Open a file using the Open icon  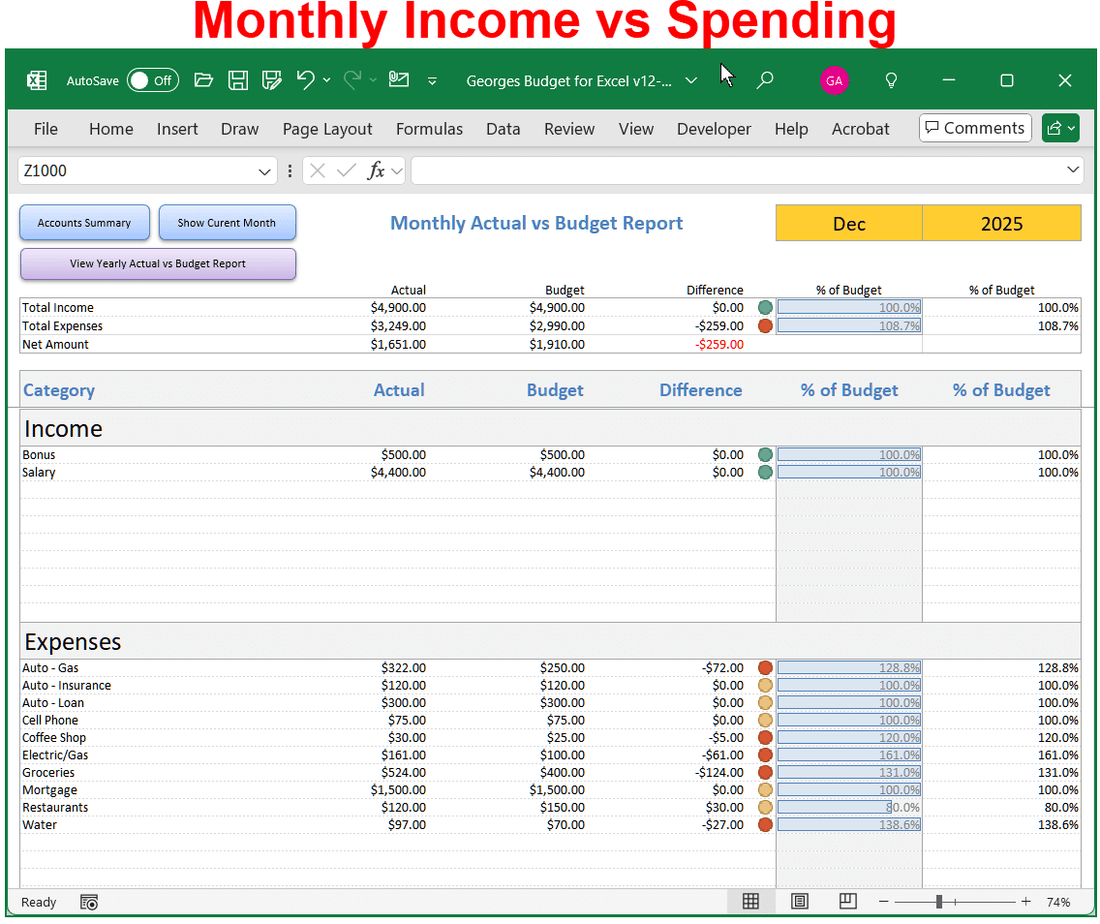pyautogui.click(x=203, y=80)
